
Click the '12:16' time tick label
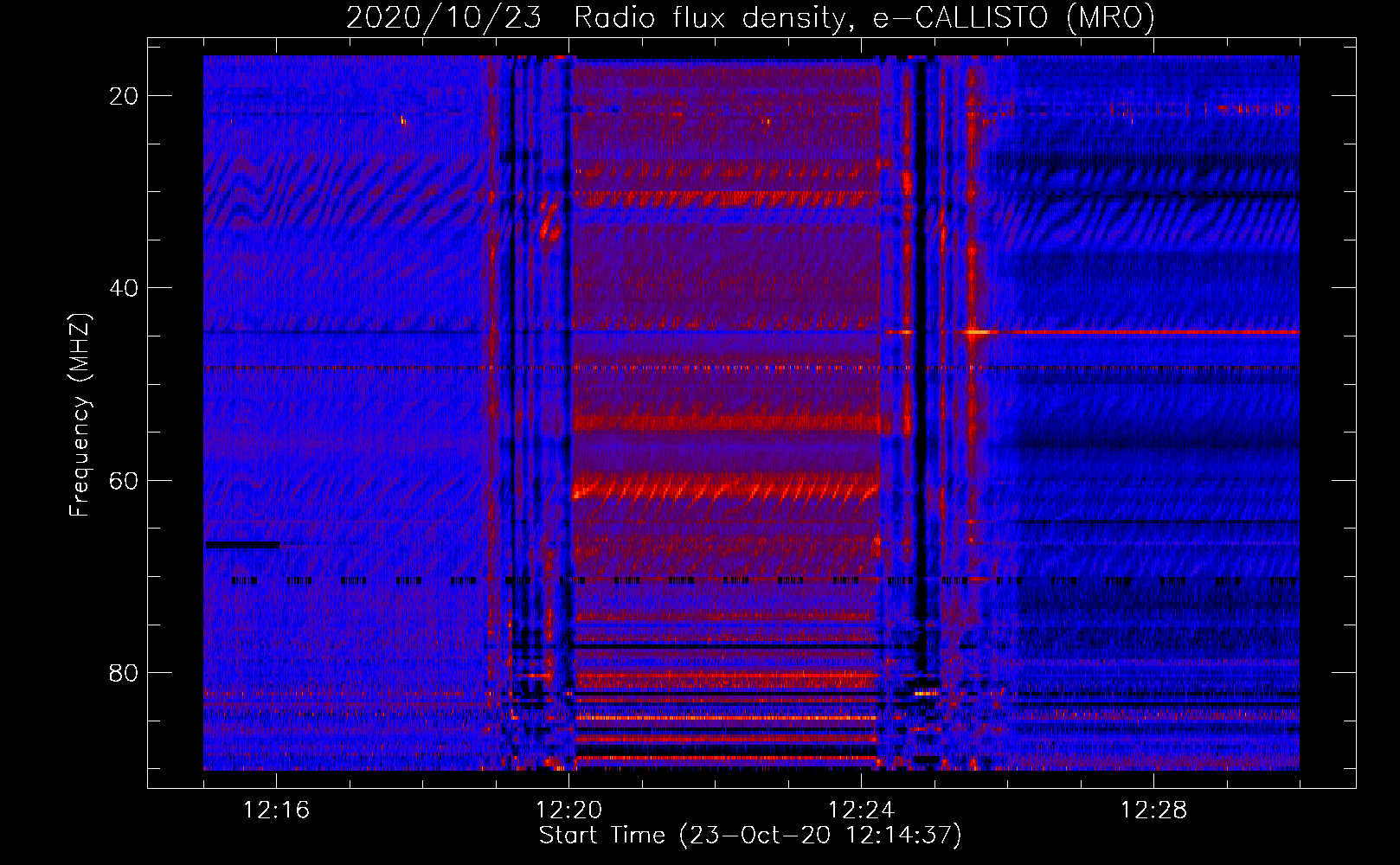pyautogui.click(x=276, y=811)
